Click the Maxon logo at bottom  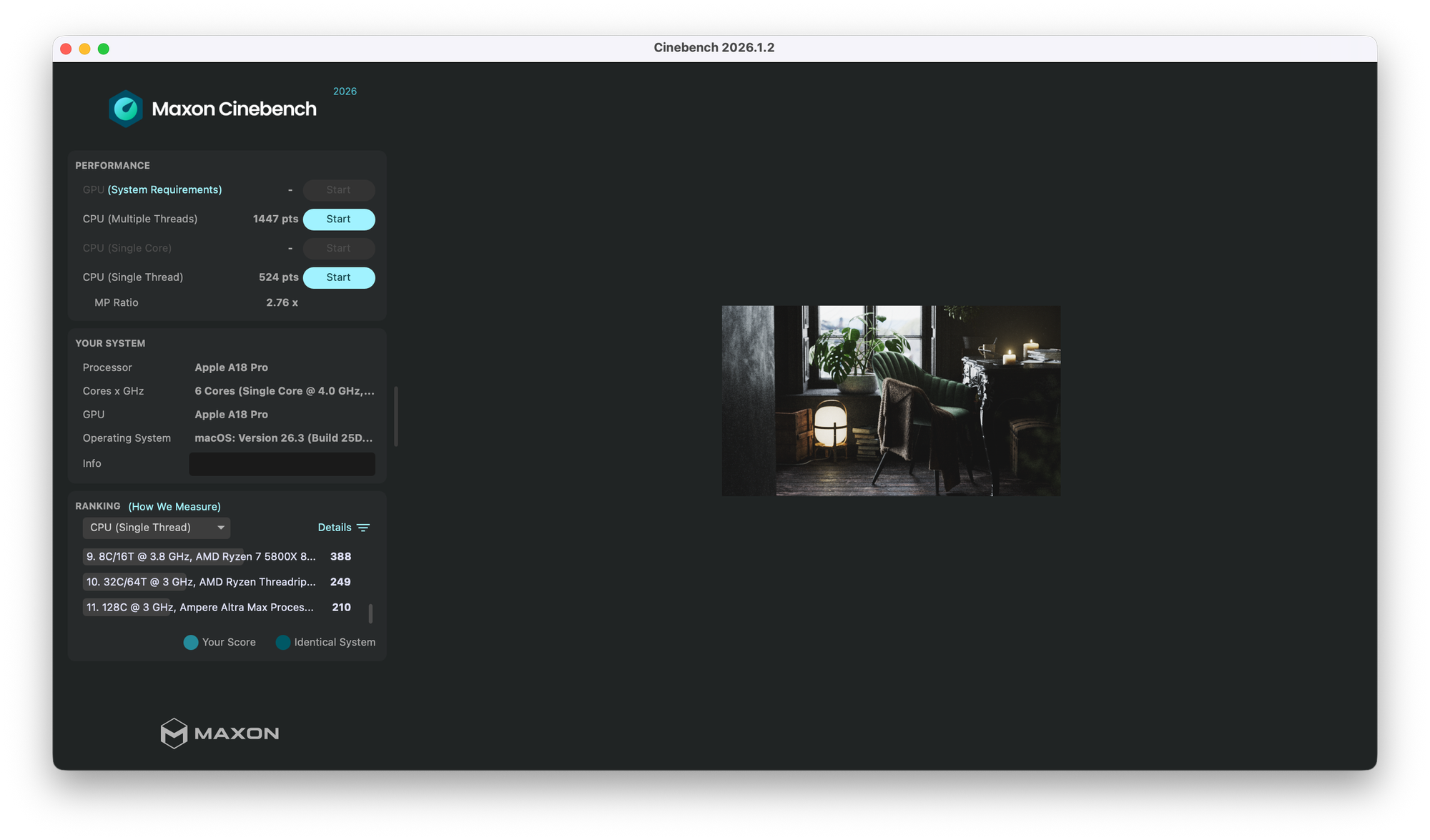tap(220, 733)
